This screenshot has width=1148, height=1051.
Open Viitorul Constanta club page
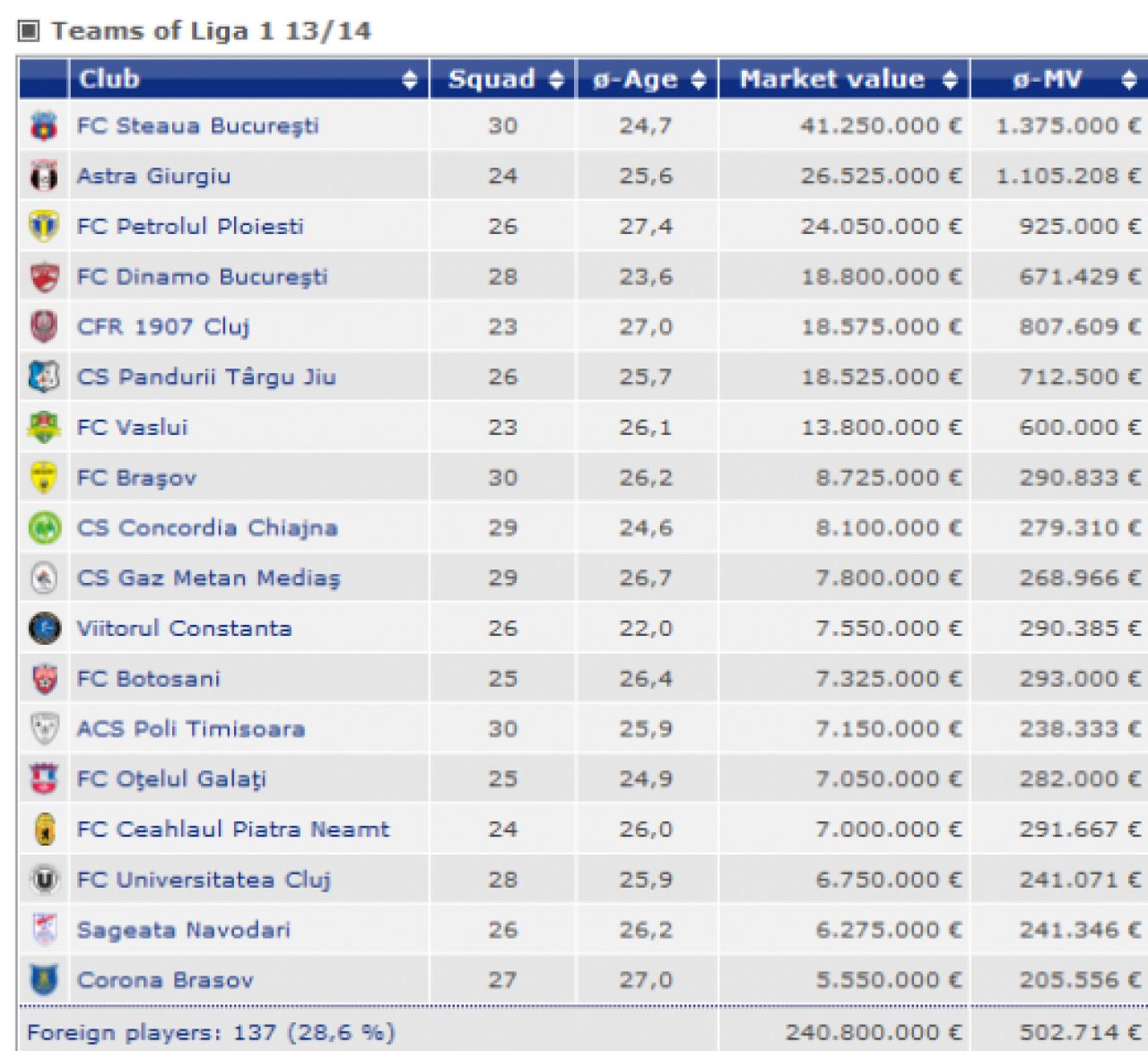(185, 628)
